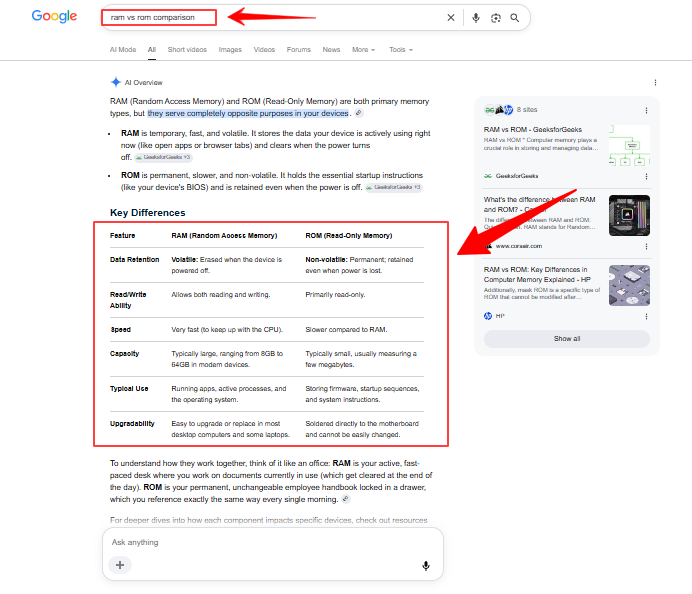Viewport: 692px width, 594px height.
Task: Open three-dot menu for GeeksforGeeks source
Action: pyautogui.click(x=646, y=176)
